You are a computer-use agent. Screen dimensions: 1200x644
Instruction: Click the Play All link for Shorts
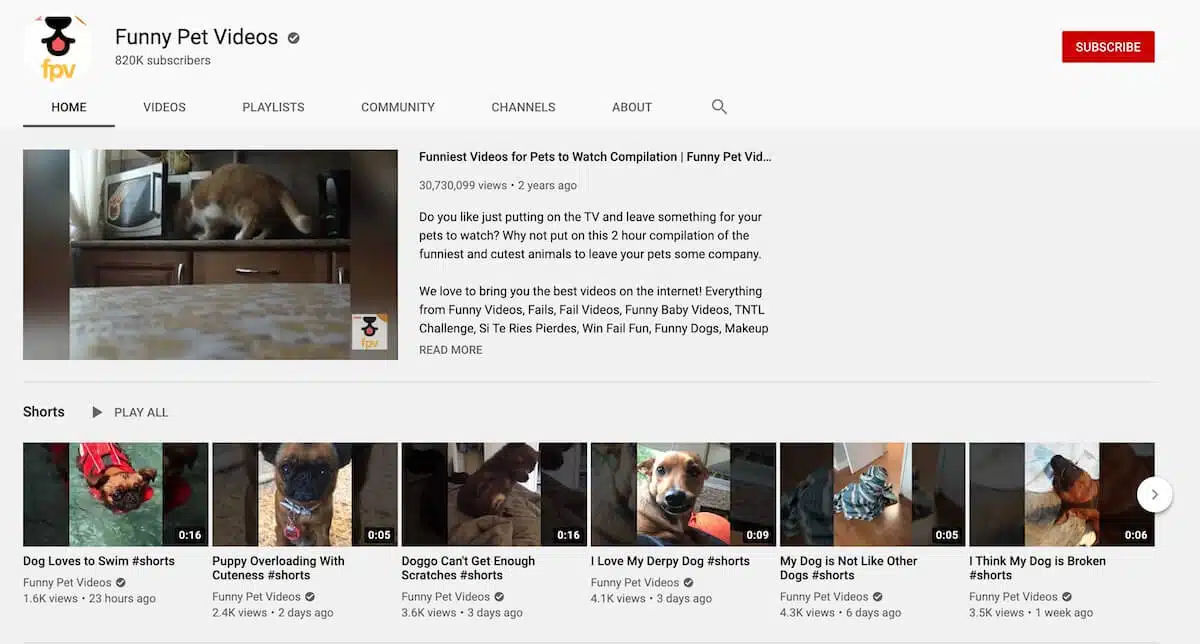141,412
